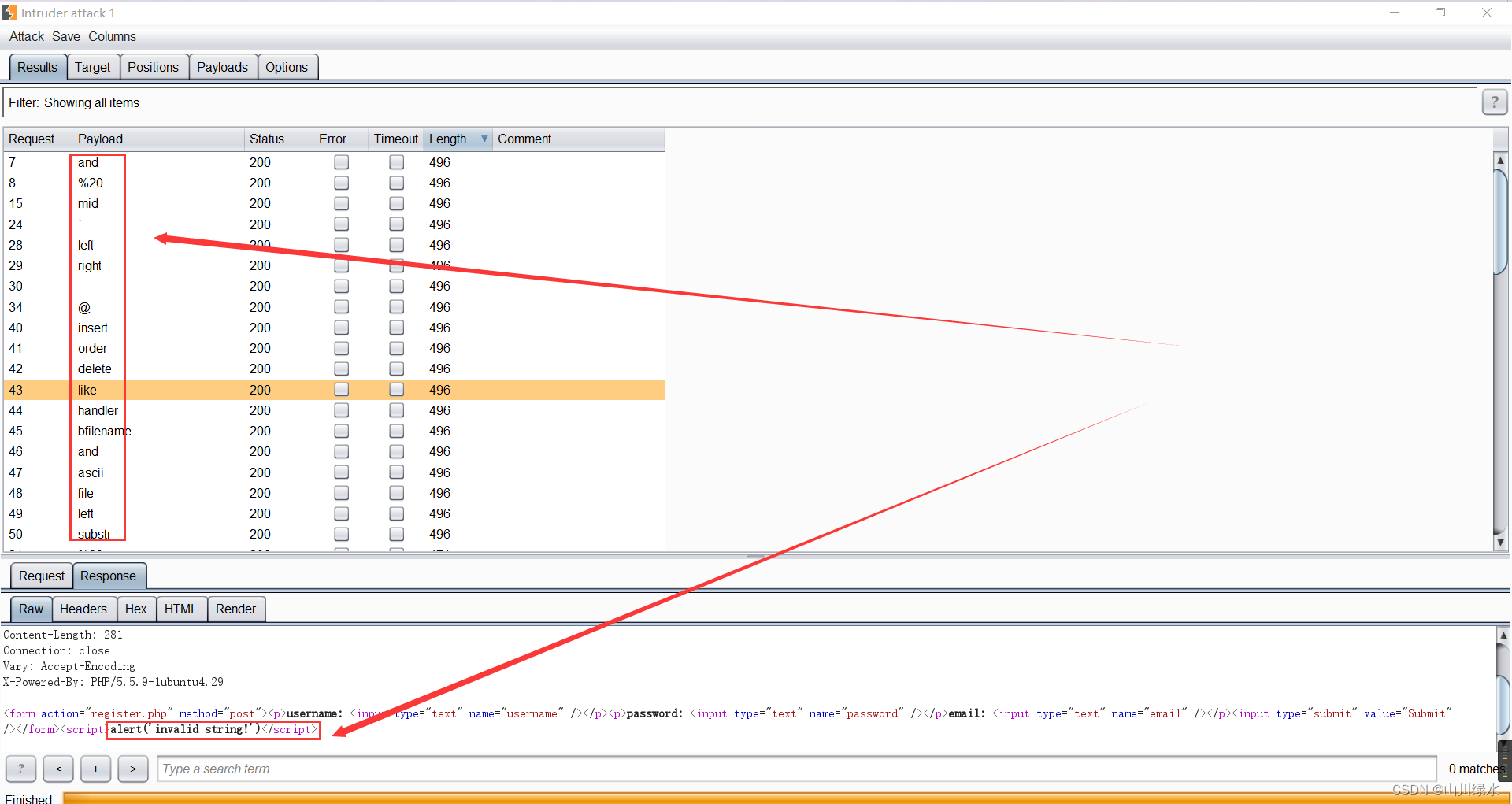Select request 43 row with payload 'like'
Viewport: 1512px width, 804px height.
coord(335,390)
